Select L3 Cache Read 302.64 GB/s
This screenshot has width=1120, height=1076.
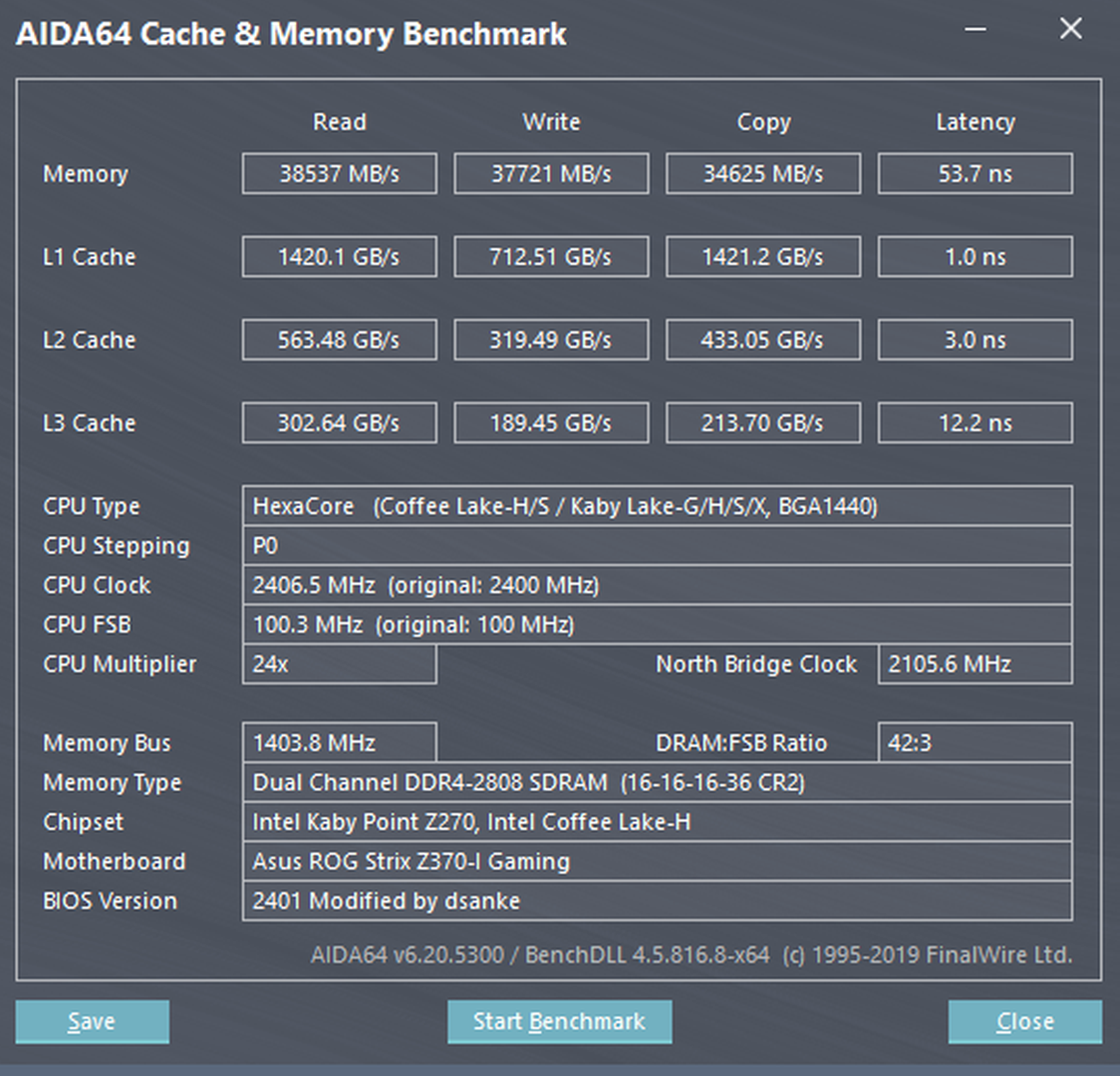(x=339, y=422)
